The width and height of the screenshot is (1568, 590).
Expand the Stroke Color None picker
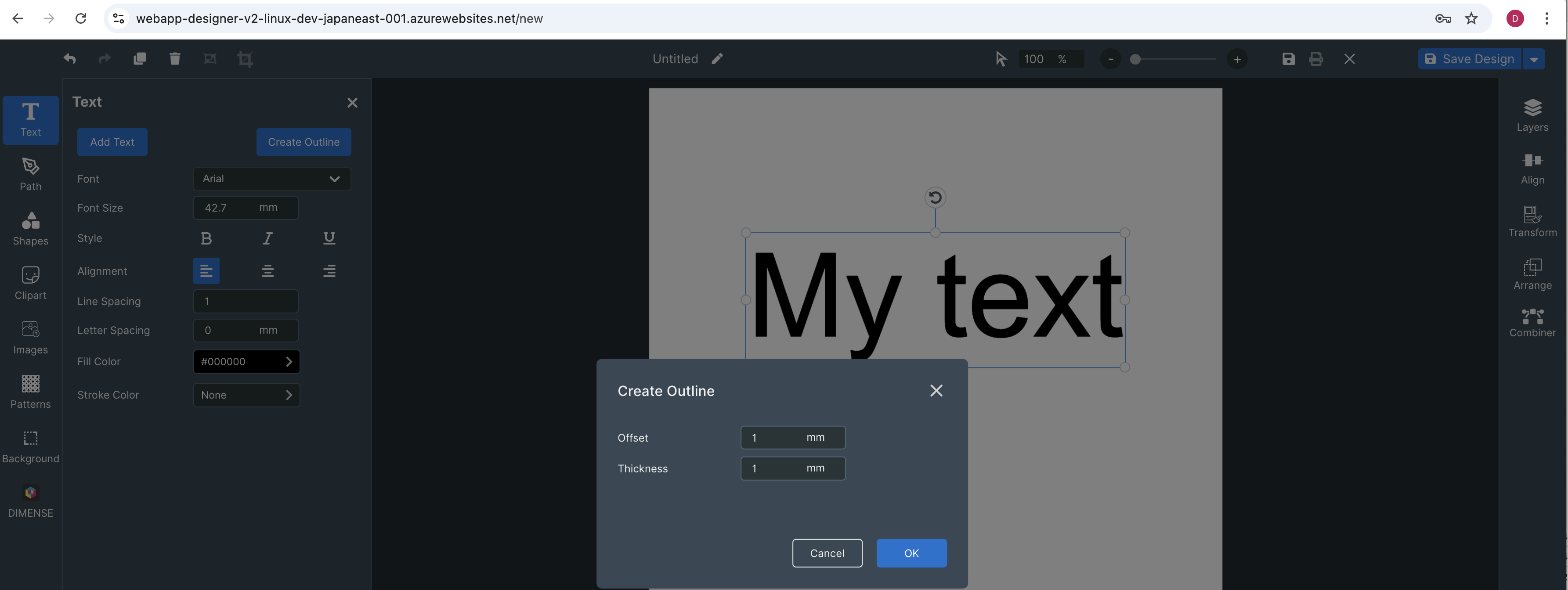tap(246, 395)
